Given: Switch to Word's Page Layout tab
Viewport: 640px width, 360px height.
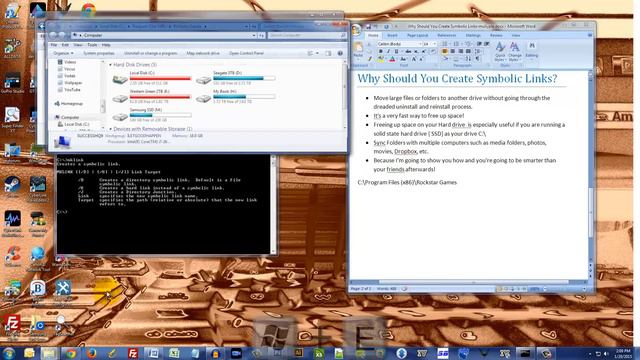Looking at the screenshot, I should coord(418,36).
